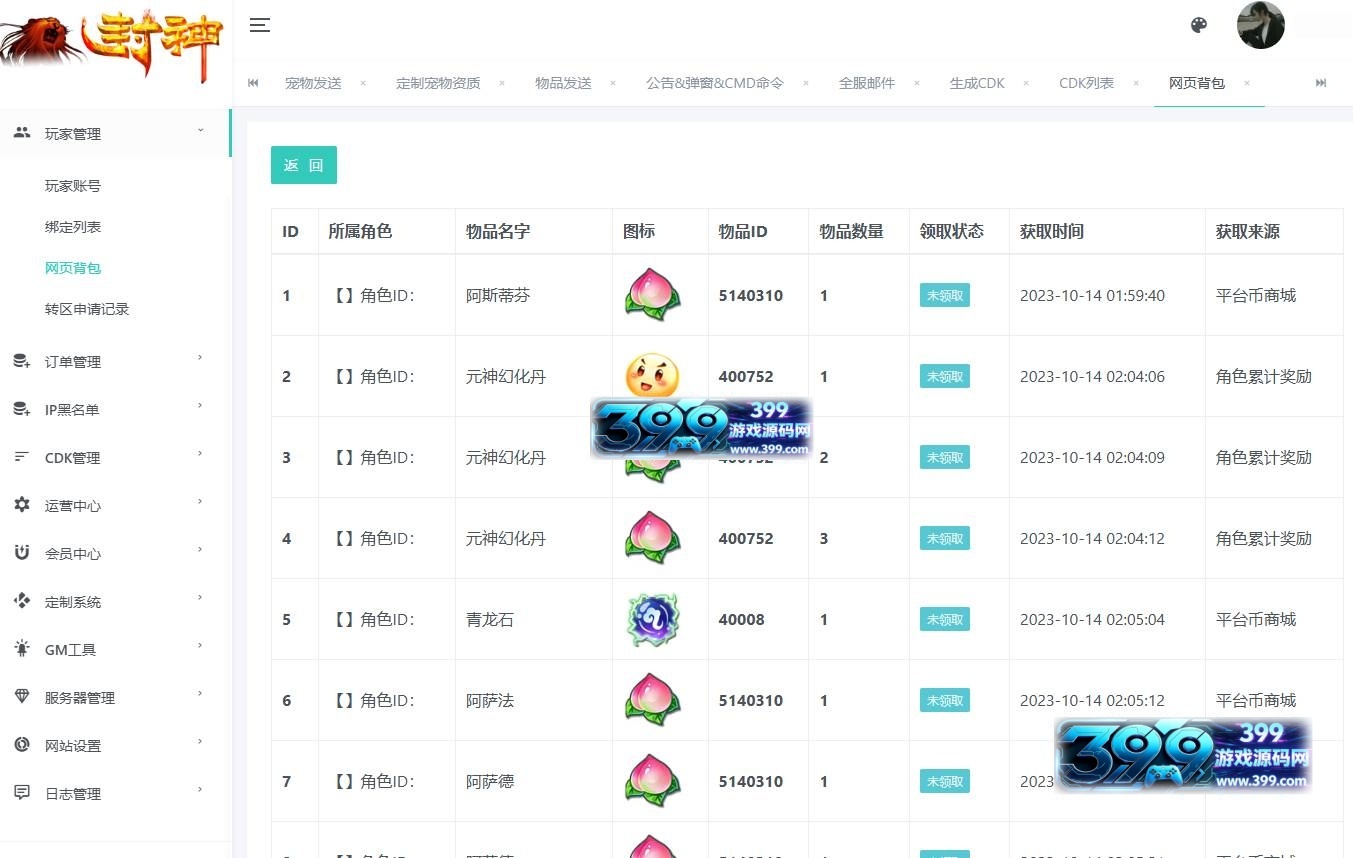Image resolution: width=1353 pixels, height=858 pixels.
Task: Switch to the 宠物发送 tab
Action: tap(313, 83)
